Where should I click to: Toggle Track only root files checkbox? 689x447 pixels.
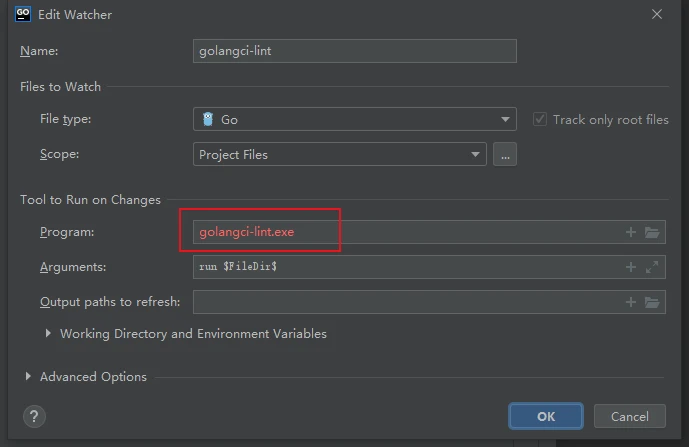tap(540, 119)
